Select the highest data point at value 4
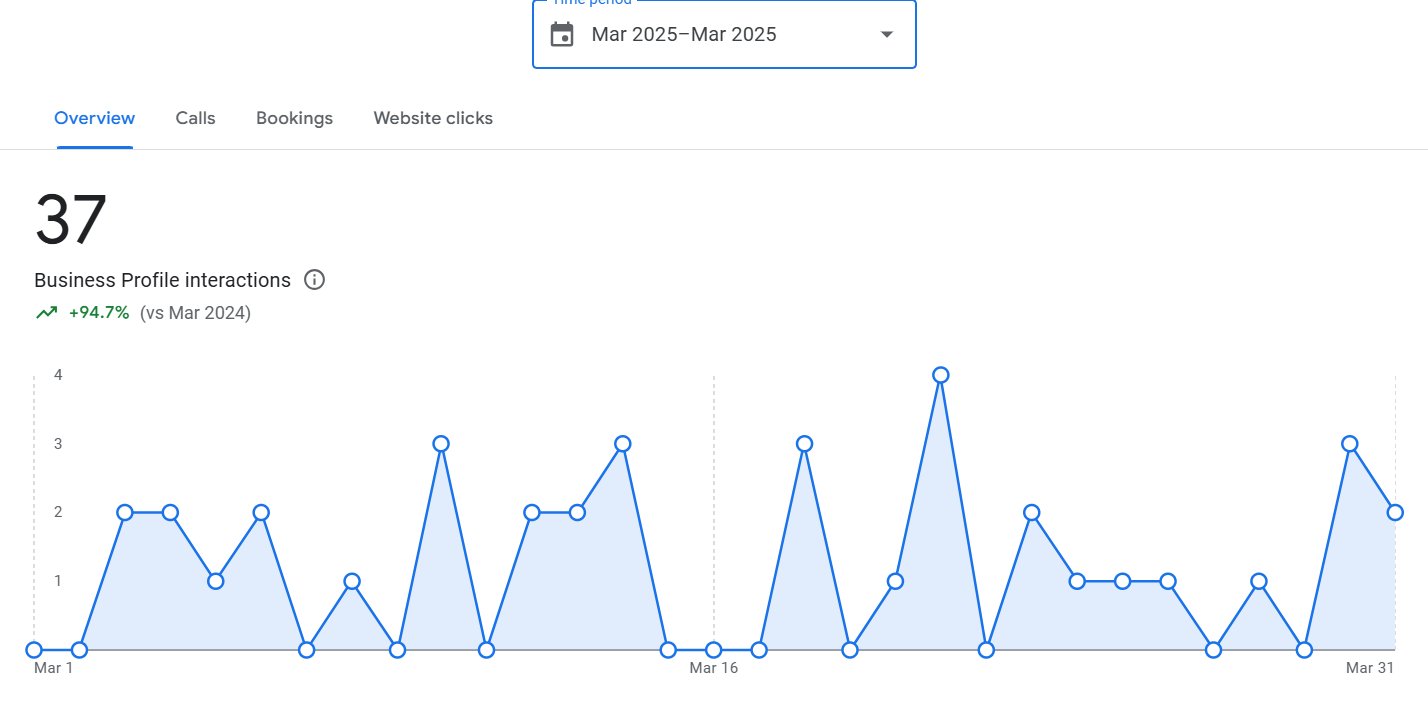1428x717 pixels. pos(940,375)
